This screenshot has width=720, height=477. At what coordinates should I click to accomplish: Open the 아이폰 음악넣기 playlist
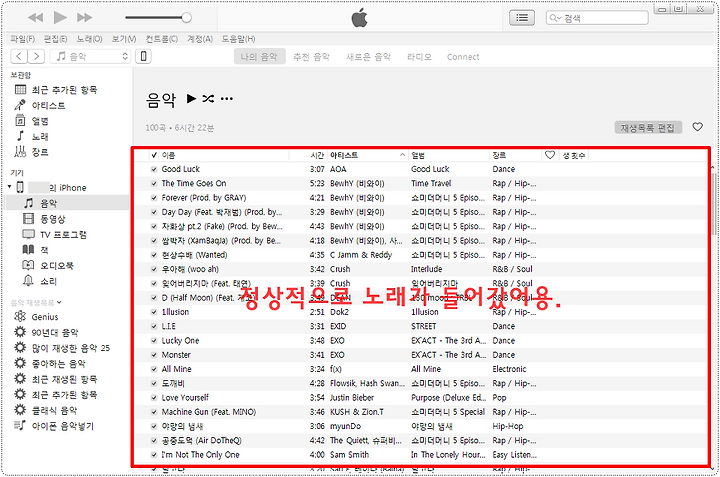pos(62,426)
